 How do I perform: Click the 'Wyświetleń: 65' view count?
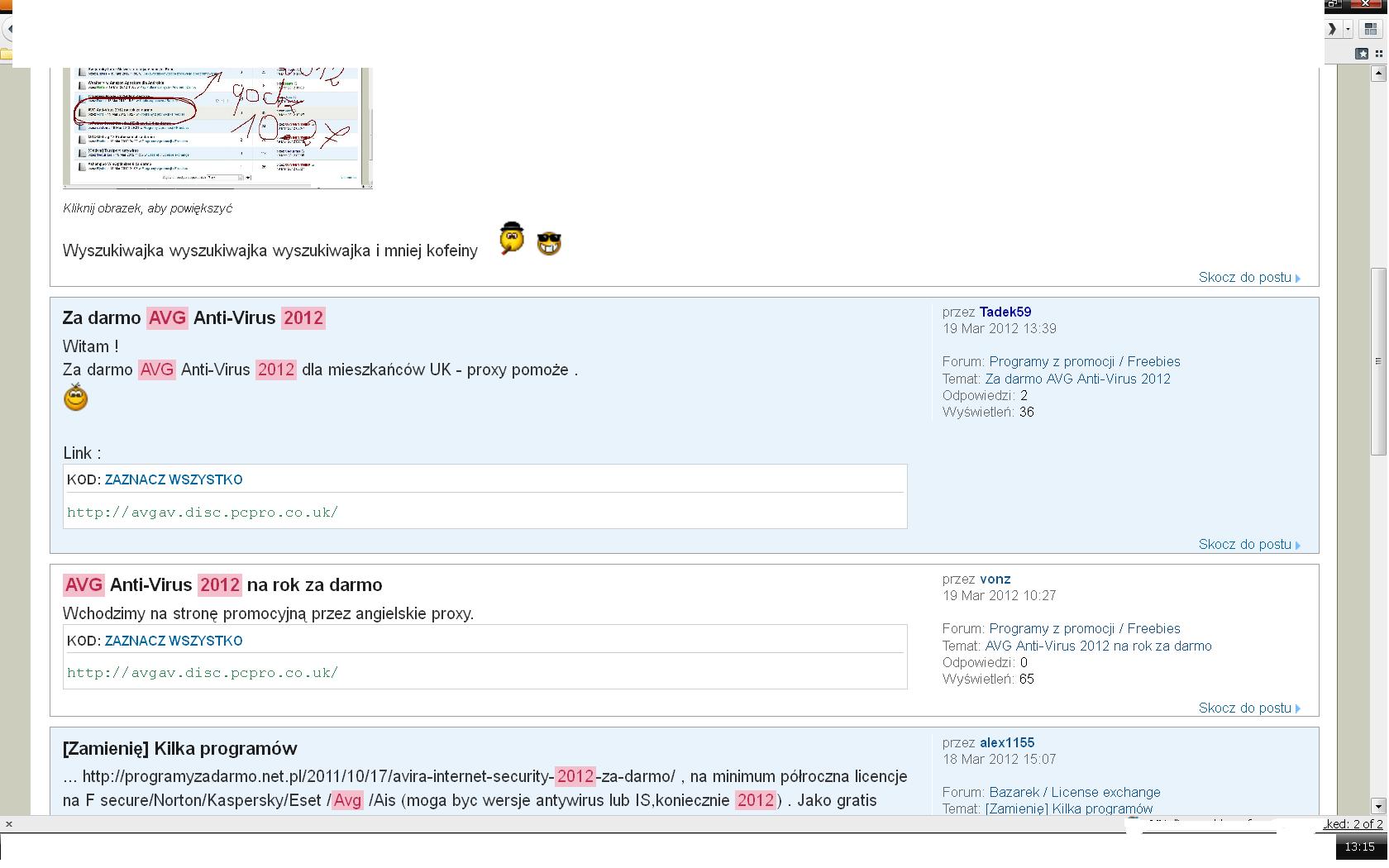pos(988,680)
